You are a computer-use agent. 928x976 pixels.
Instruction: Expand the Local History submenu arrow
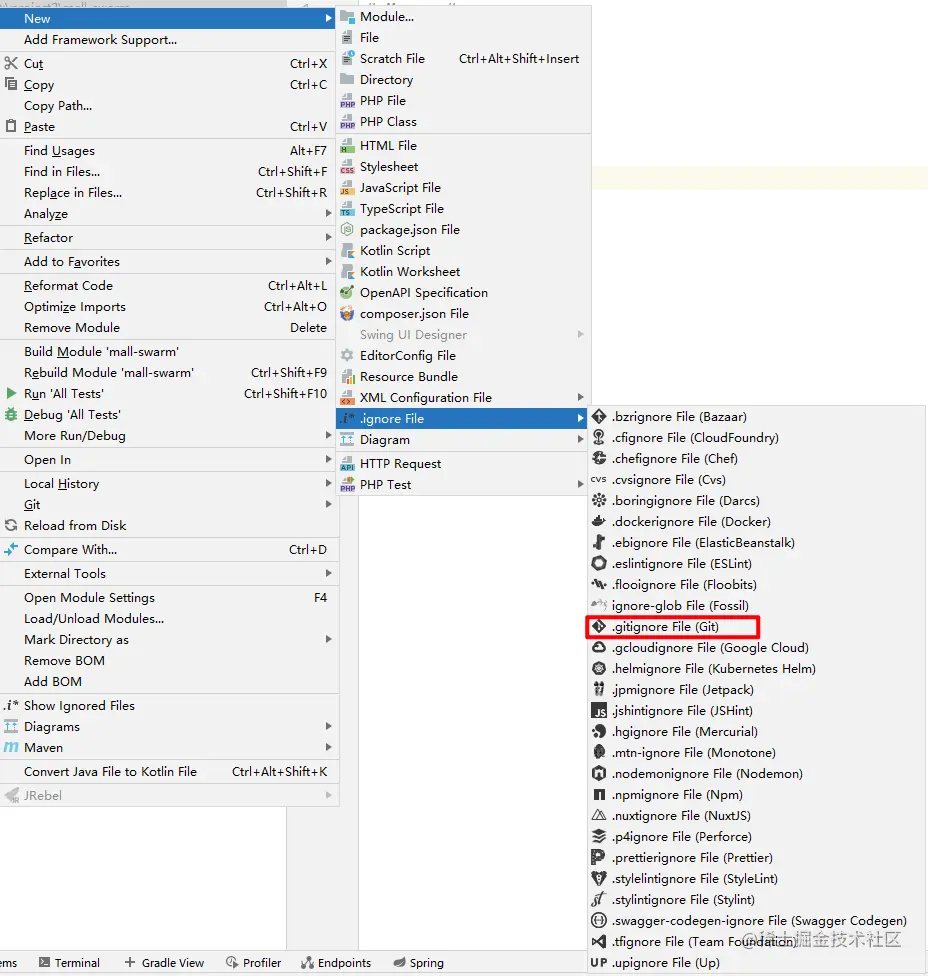point(329,483)
